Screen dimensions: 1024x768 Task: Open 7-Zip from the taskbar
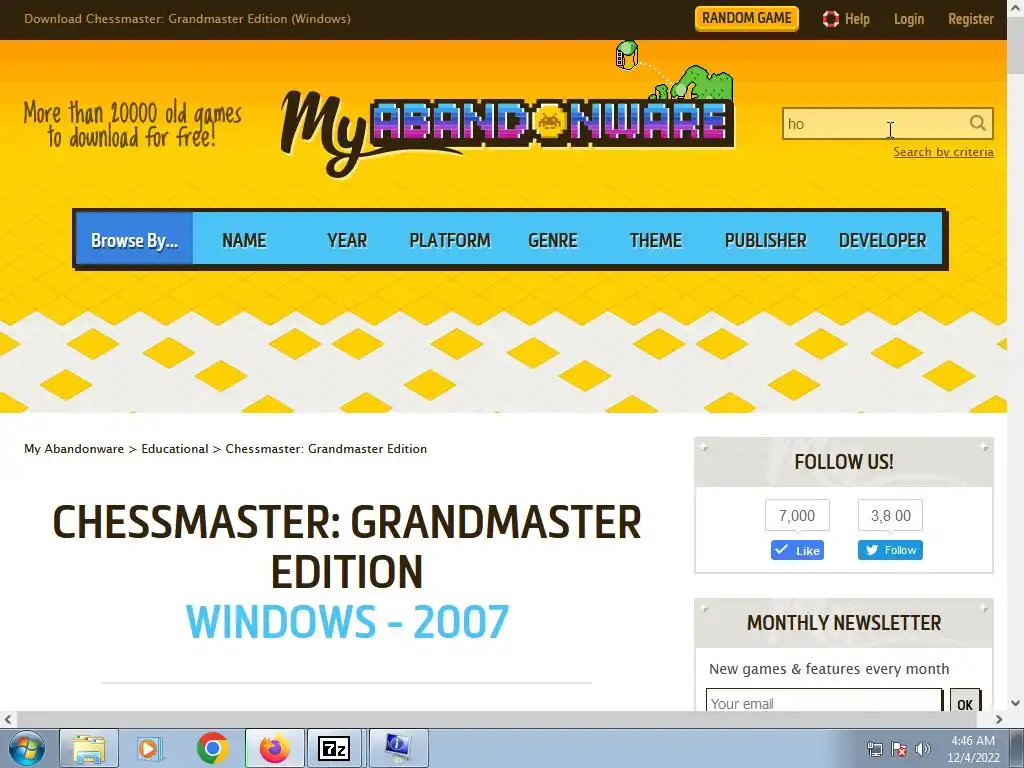[x=334, y=748]
